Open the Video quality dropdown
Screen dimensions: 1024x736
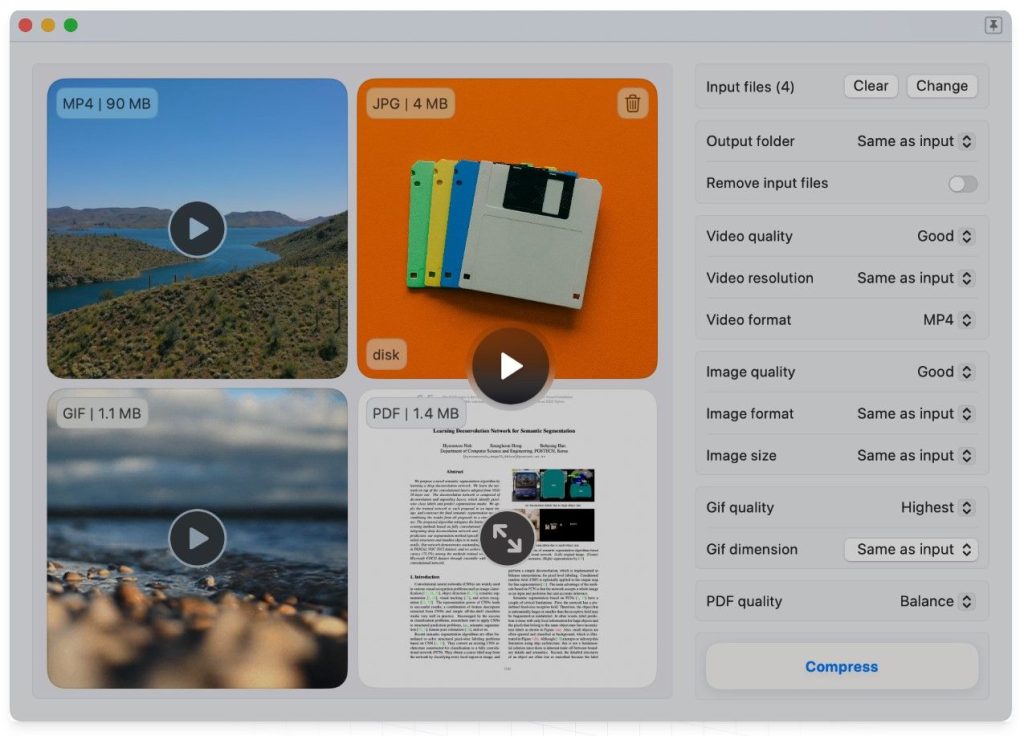click(x=945, y=237)
